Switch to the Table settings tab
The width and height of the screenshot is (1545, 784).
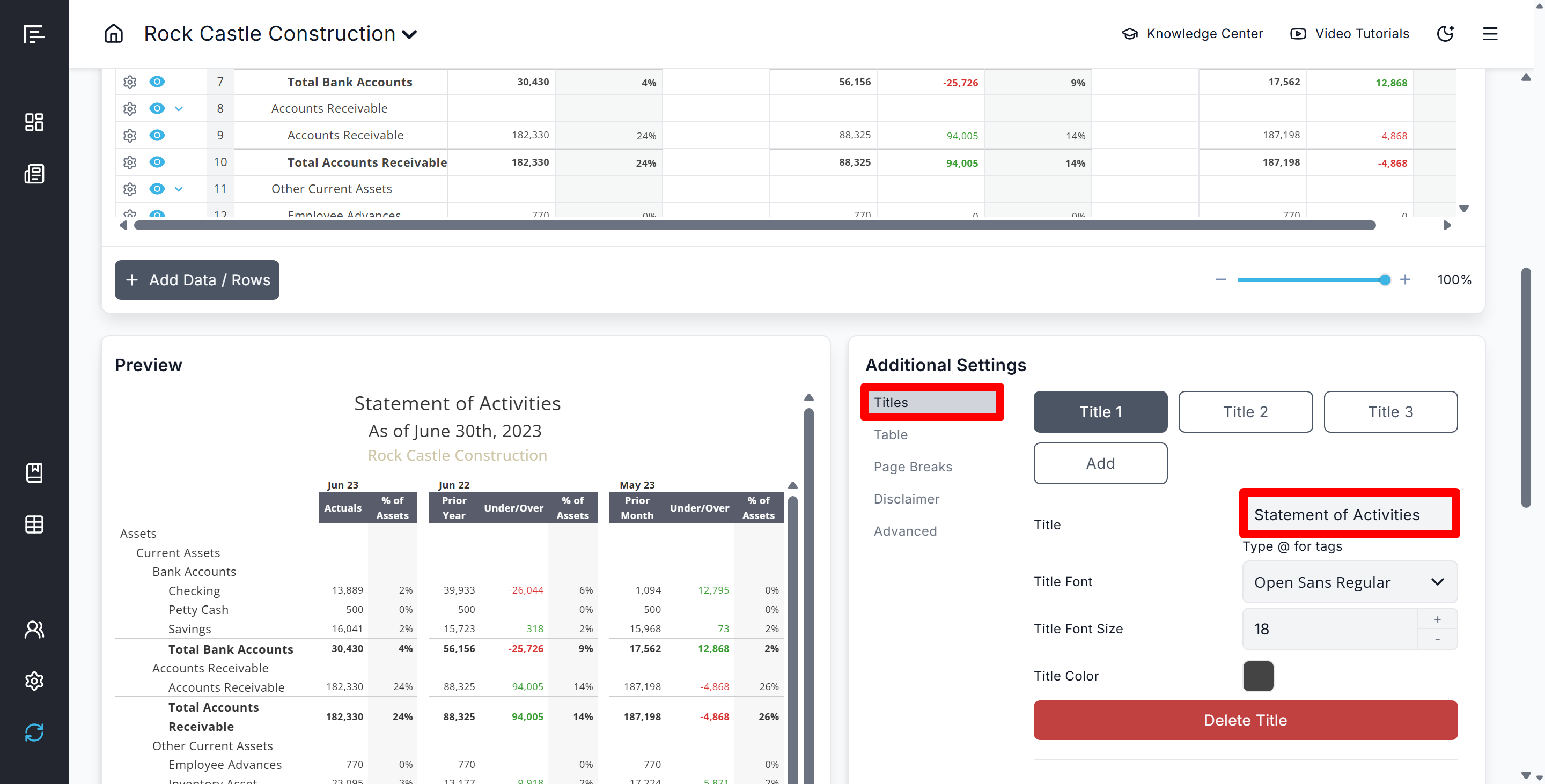(x=890, y=434)
